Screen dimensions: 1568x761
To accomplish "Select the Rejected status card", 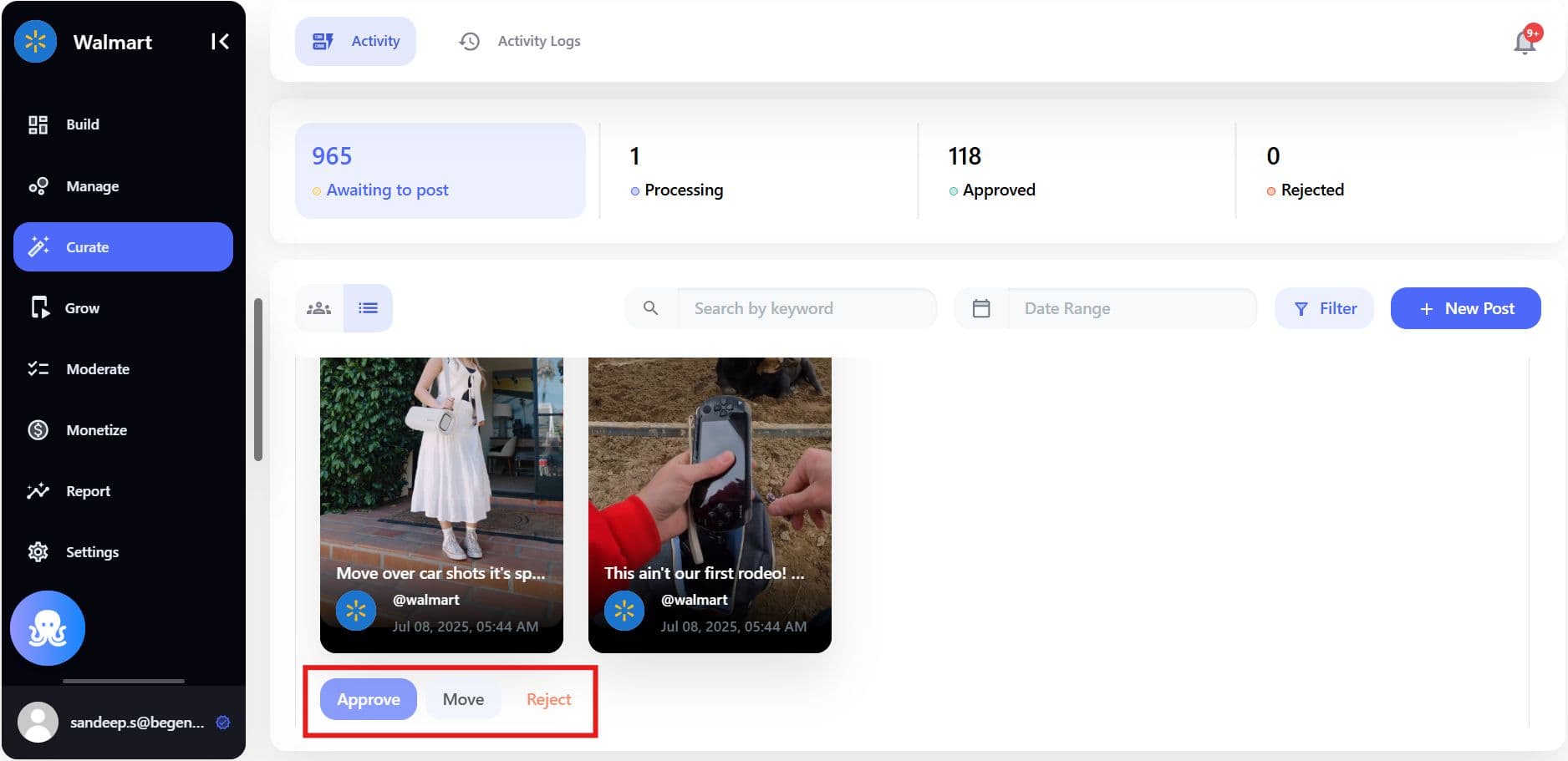I will (1394, 170).
